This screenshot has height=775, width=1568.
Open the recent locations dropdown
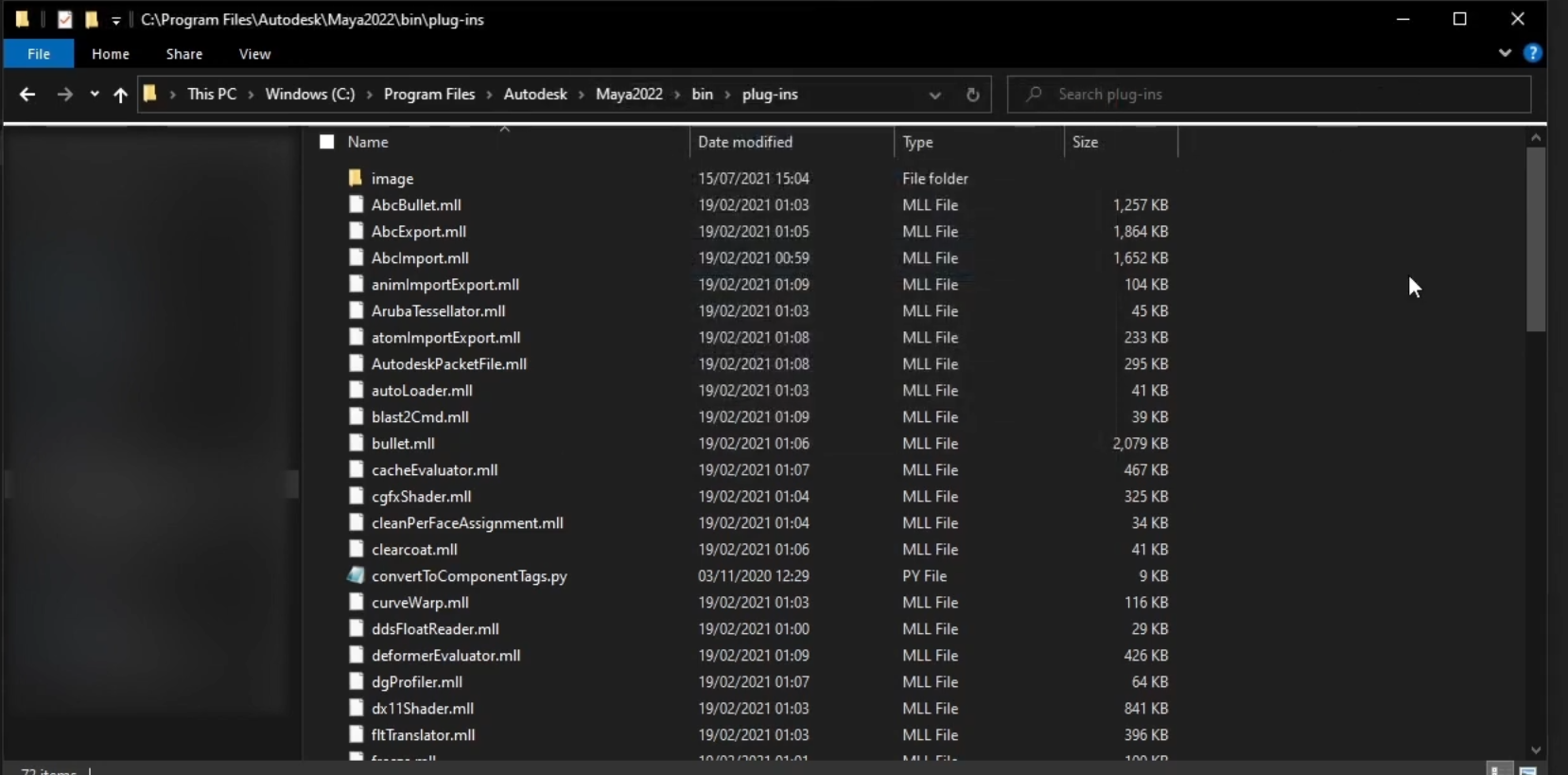coord(95,95)
